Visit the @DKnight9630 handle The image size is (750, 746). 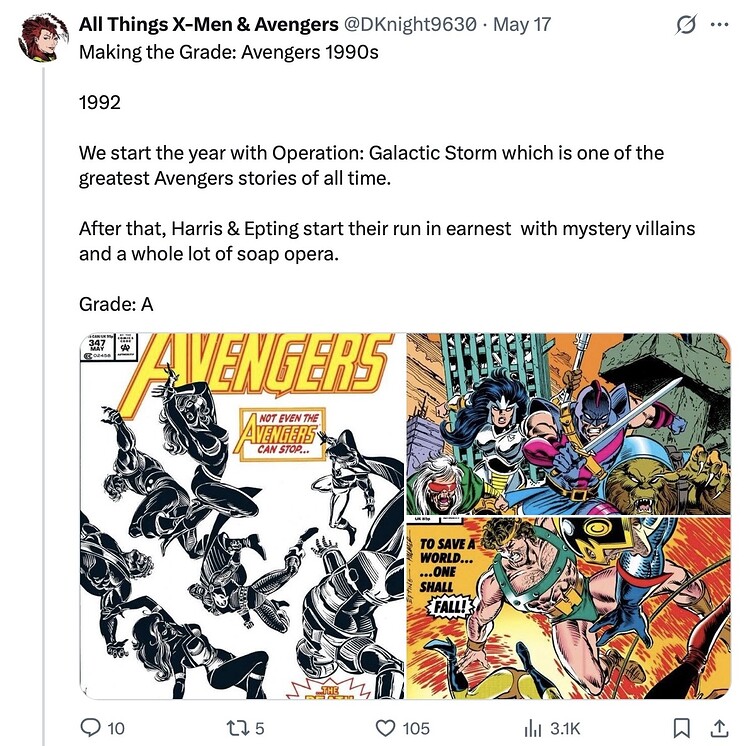coord(410,24)
